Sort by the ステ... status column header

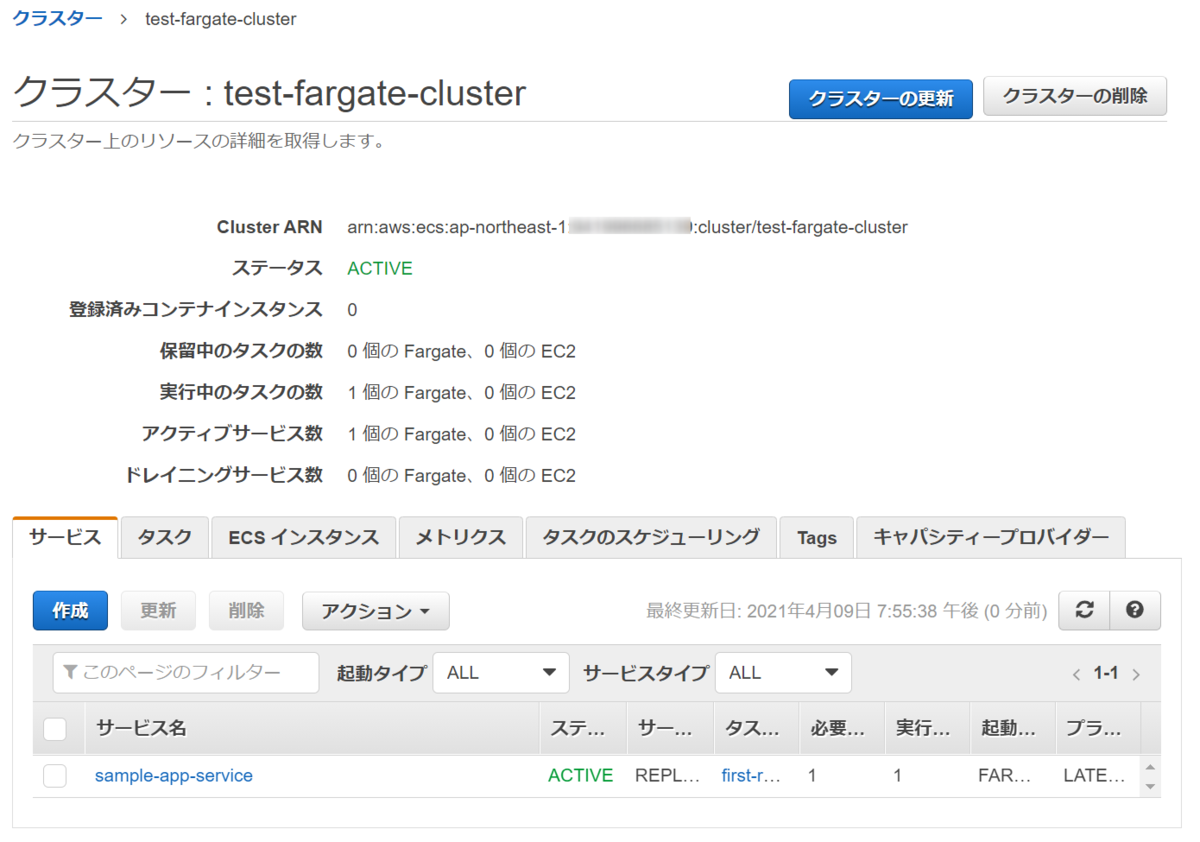[x=583, y=729]
